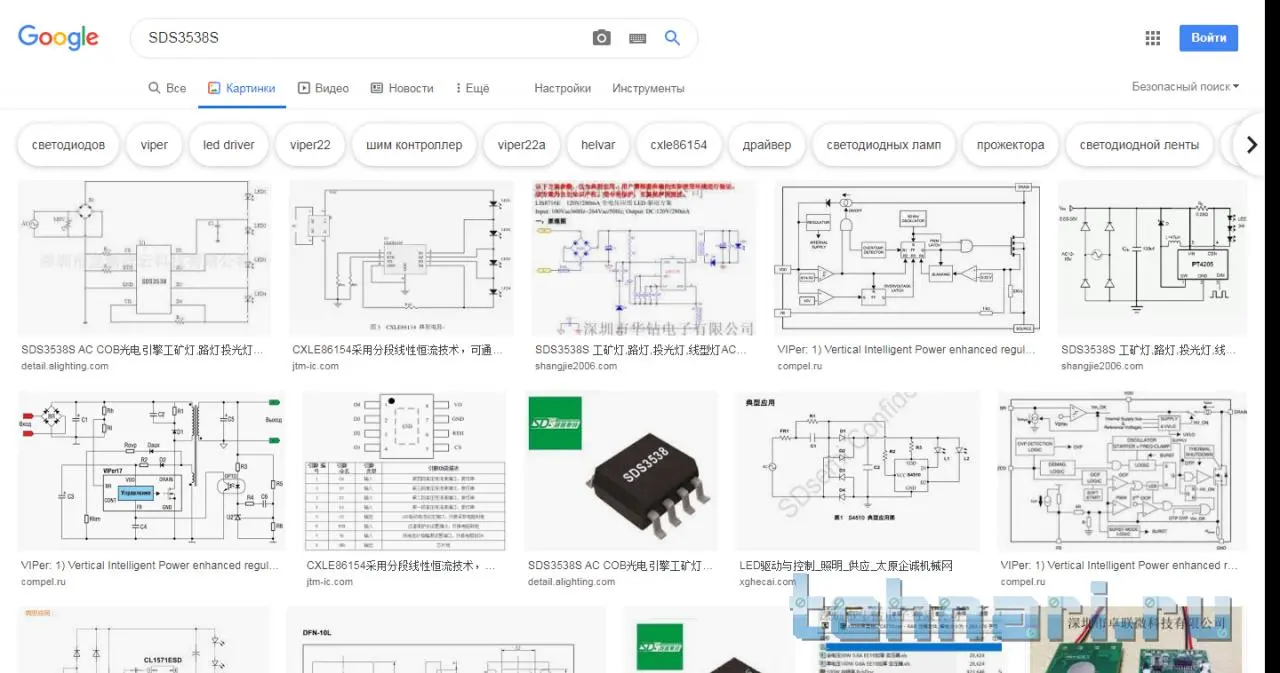Open the VIPer block diagram thumbnail in first row

[908, 258]
